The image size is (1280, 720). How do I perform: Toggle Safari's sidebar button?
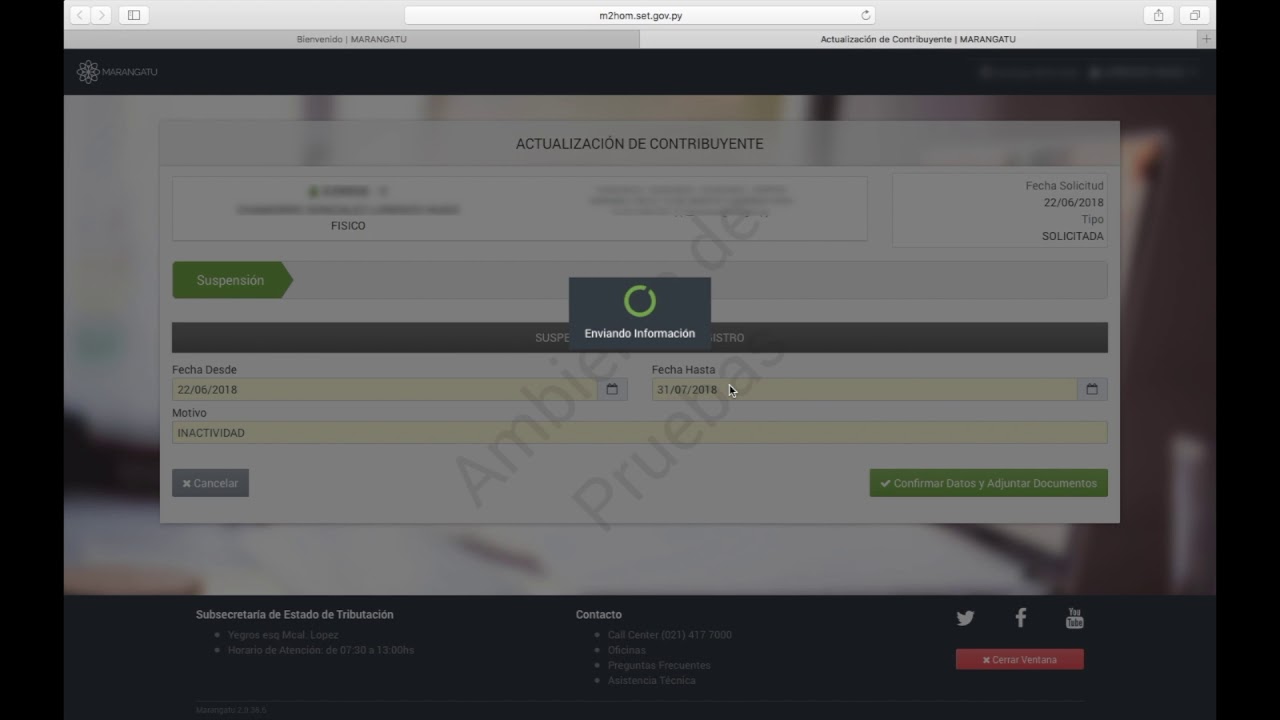click(x=134, y=15)
